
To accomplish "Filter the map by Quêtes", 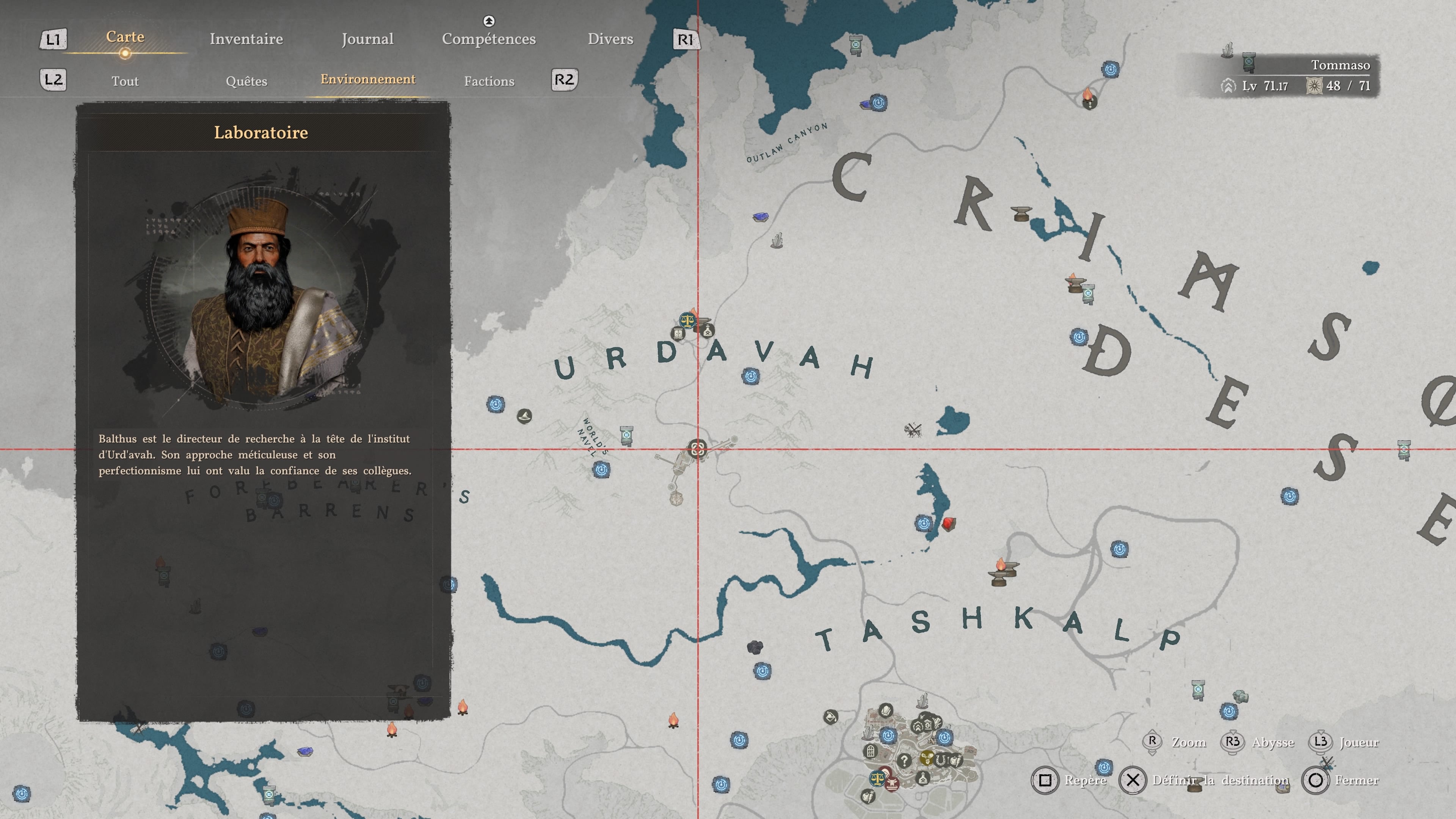I will [x=246, y=82].
